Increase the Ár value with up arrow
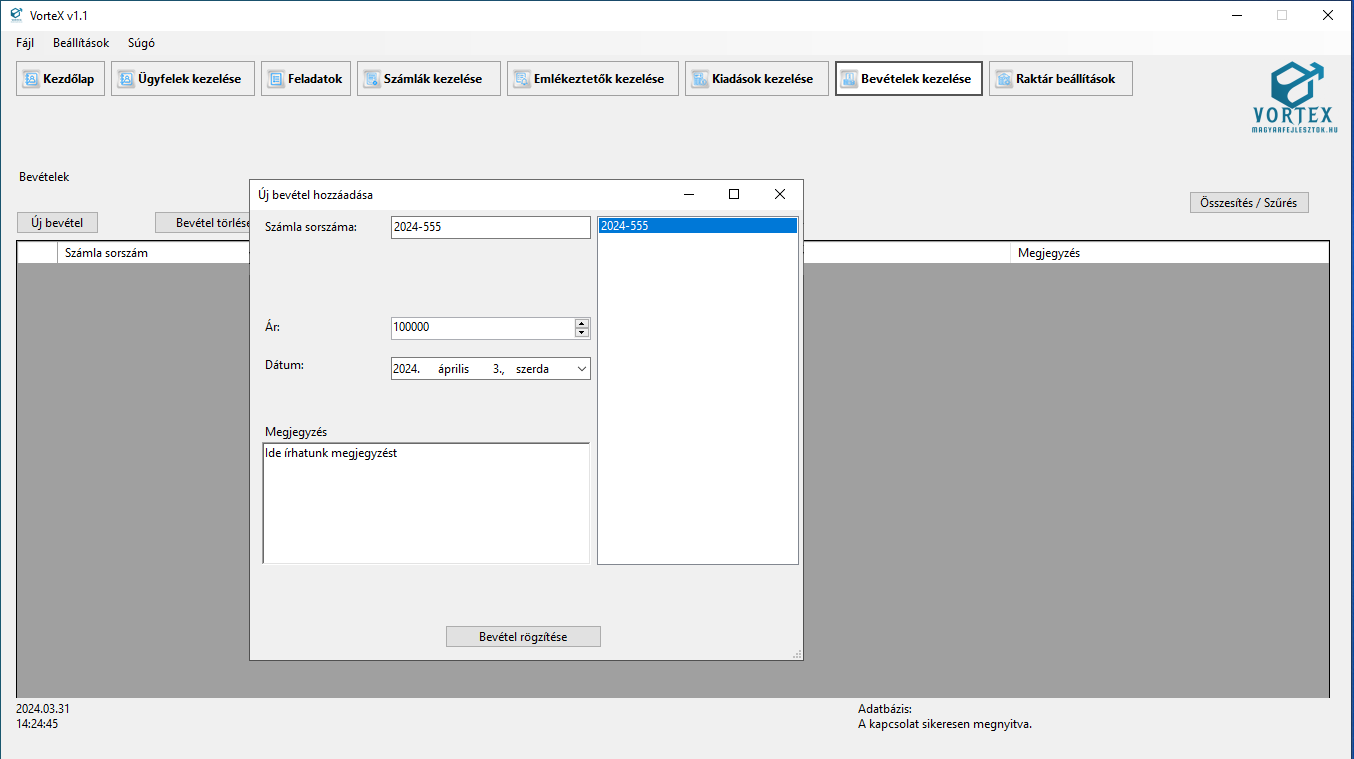1354x759 pixels. point(582,323)
